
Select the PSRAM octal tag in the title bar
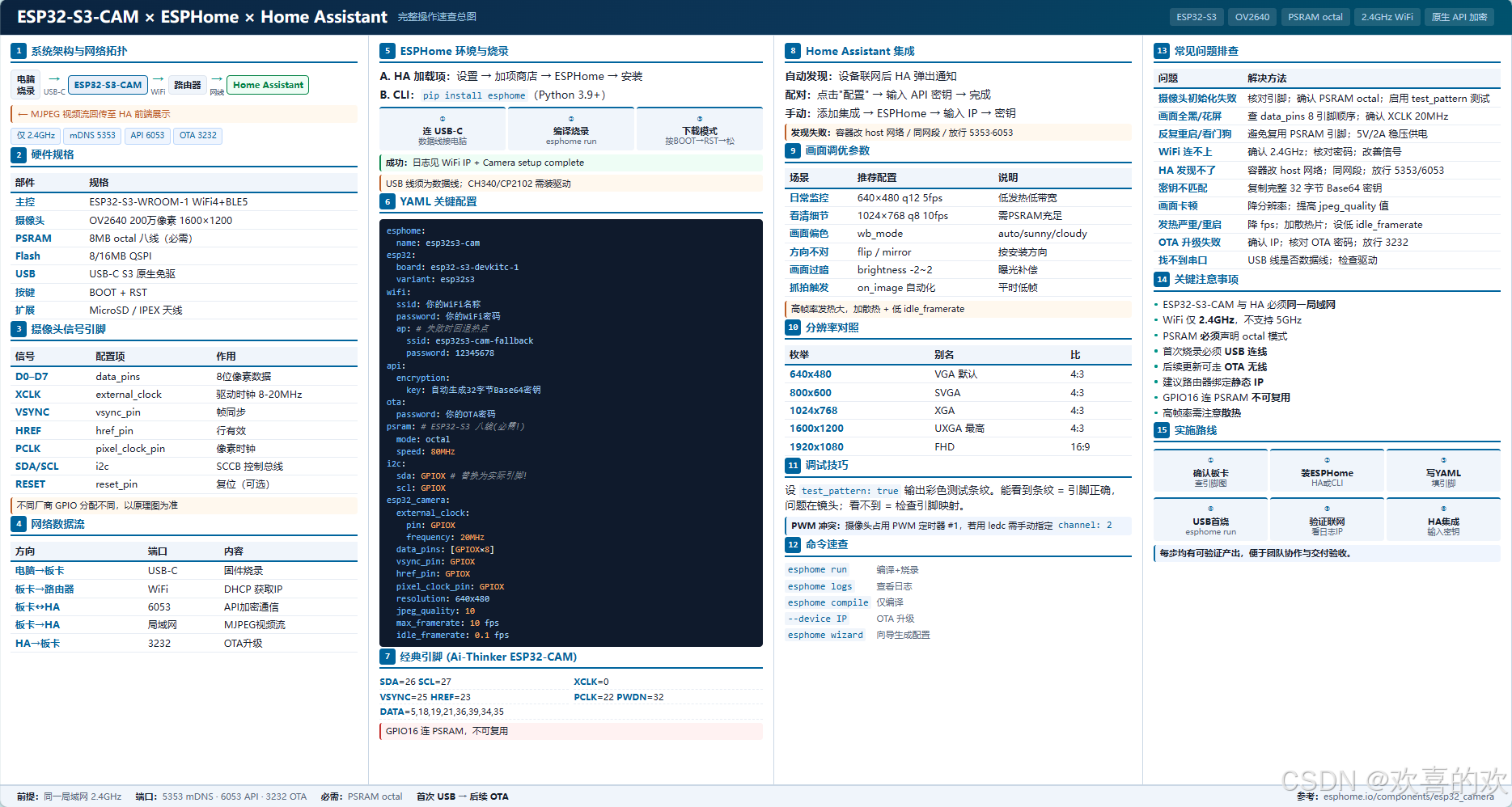(1315, 17)
